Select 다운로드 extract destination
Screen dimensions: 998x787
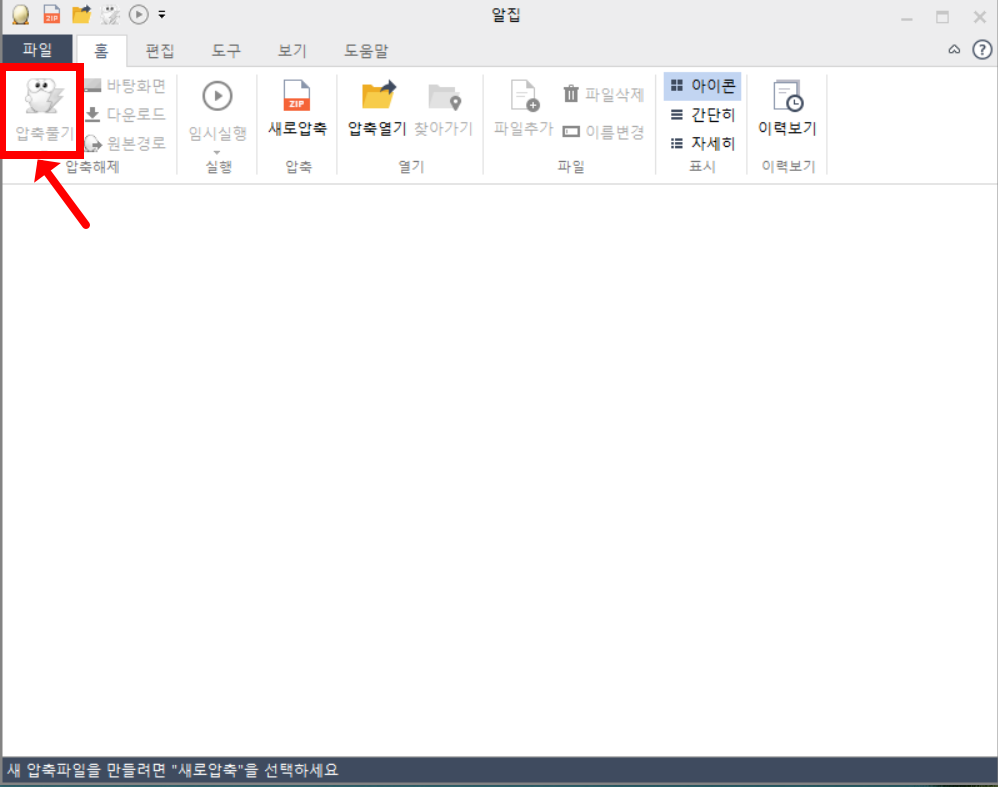tap(125, 114)
